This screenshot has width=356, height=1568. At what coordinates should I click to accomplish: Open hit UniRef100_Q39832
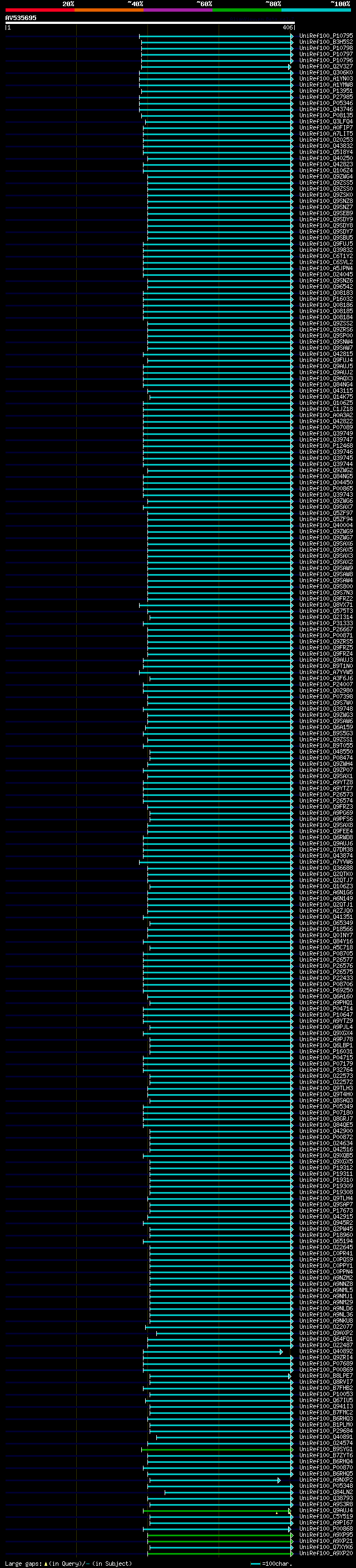click(x=325, y=250)
